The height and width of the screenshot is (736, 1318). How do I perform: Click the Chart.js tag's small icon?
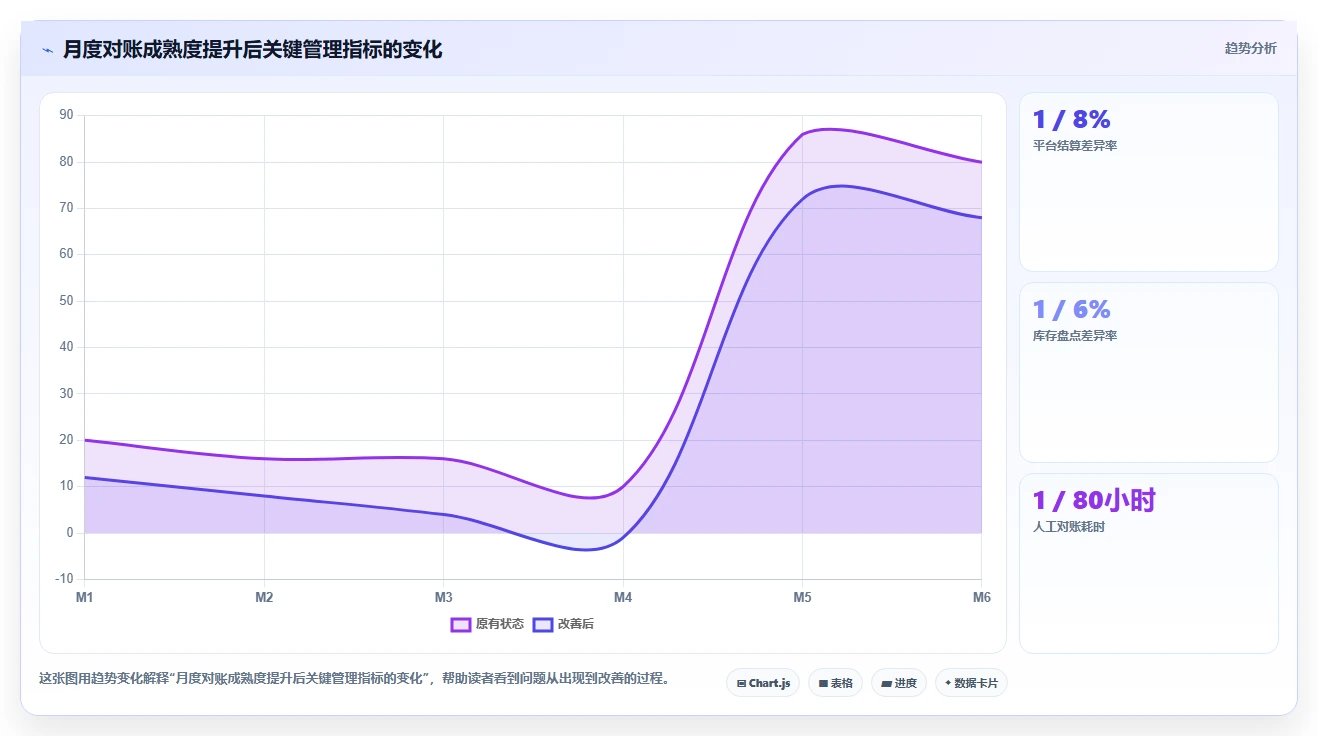(x=741, y=684)
